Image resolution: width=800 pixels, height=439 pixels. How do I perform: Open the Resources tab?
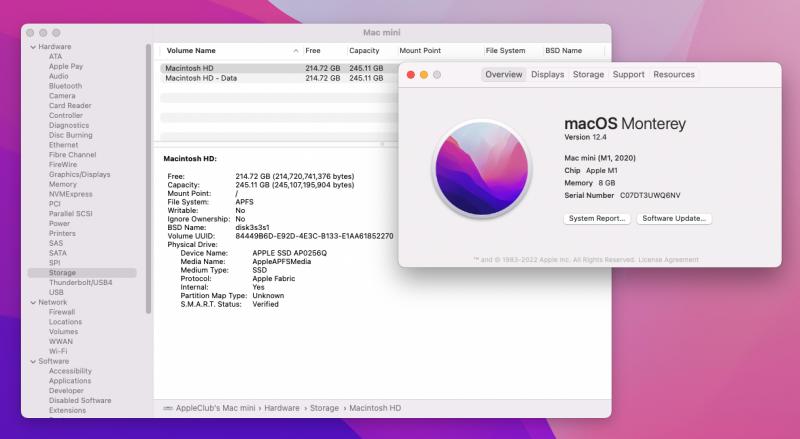click(674, 75)
